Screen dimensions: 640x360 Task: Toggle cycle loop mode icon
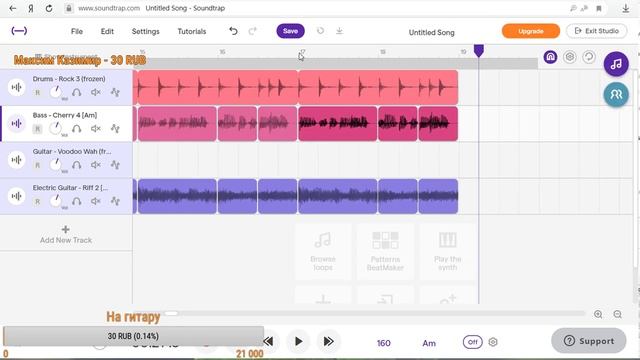tap(589, 57)
